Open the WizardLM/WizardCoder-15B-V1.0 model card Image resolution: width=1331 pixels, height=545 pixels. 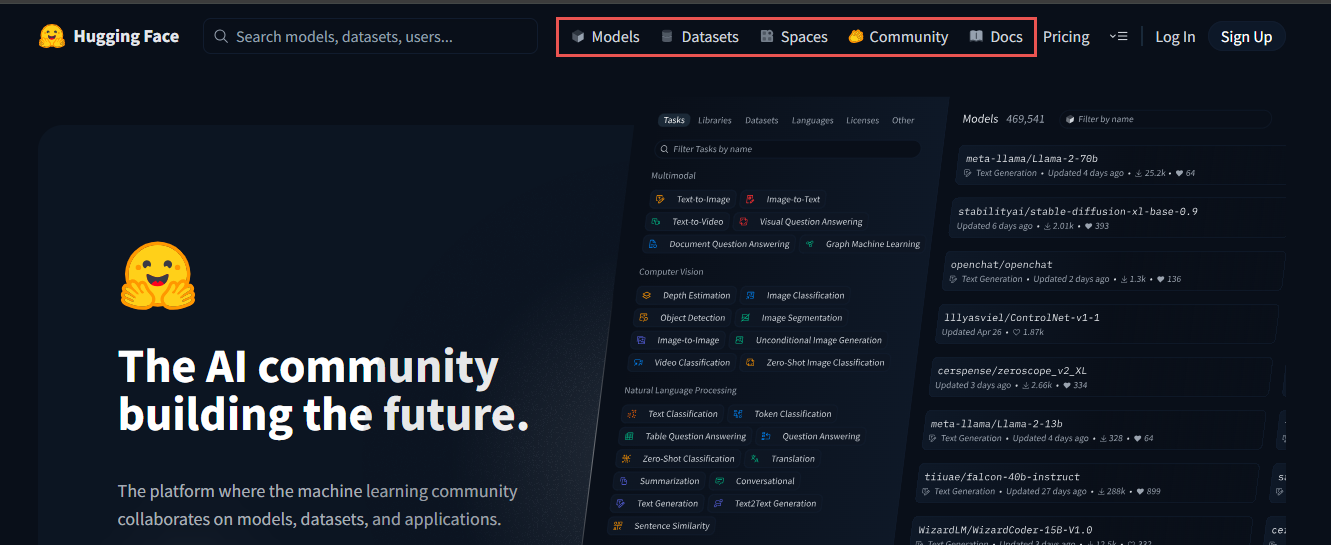pos(1083,531)
